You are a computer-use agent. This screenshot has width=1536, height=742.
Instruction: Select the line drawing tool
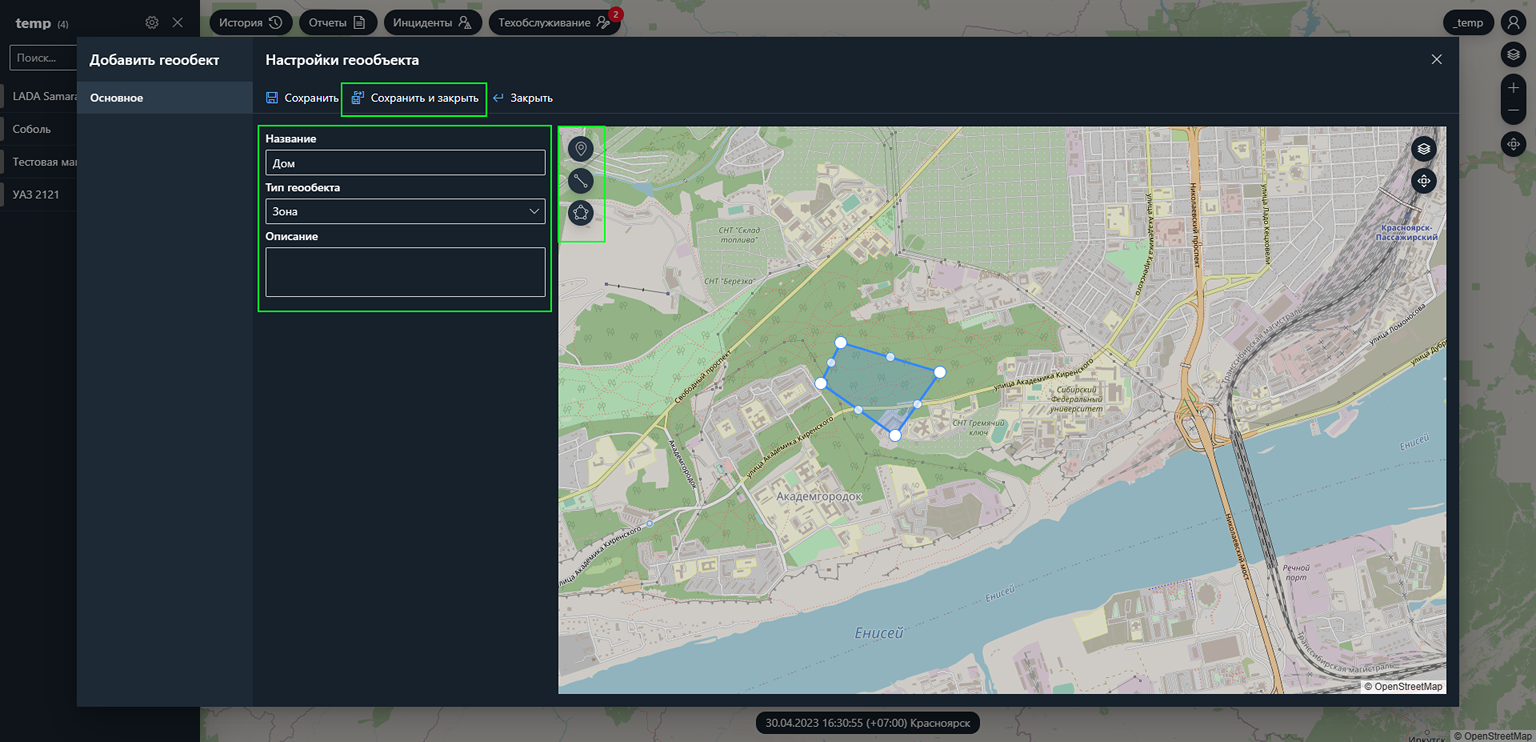coord(580,181)
